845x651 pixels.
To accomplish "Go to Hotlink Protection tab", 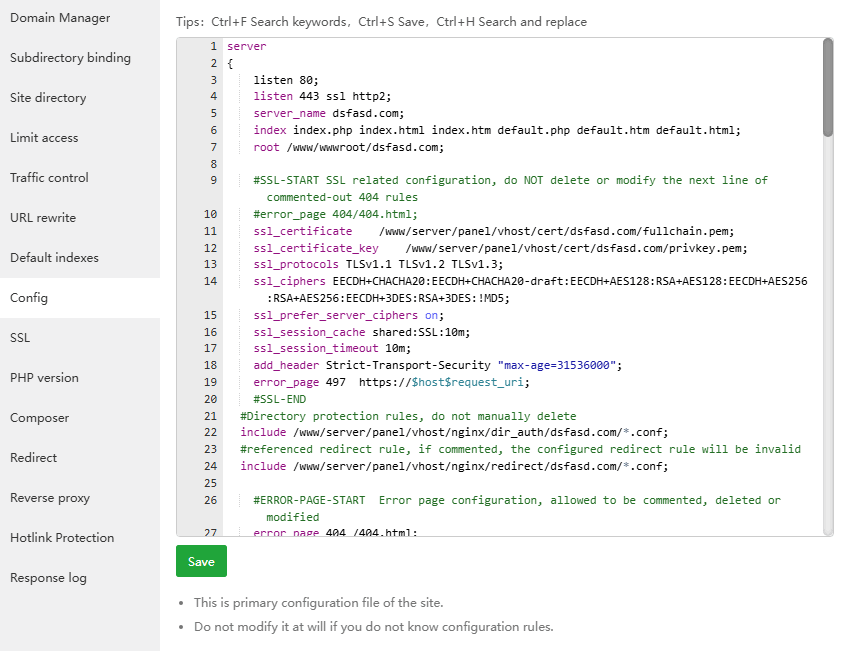I will 62,538.
